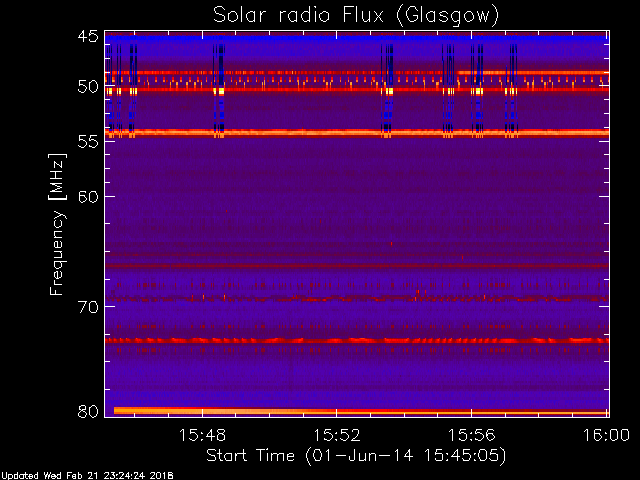The height and width of the screenshot is (480, 640).
Task: Click the 'Frequency [MHz]' y-axis label
Action: pyautogui.click(x=57, y=224)
